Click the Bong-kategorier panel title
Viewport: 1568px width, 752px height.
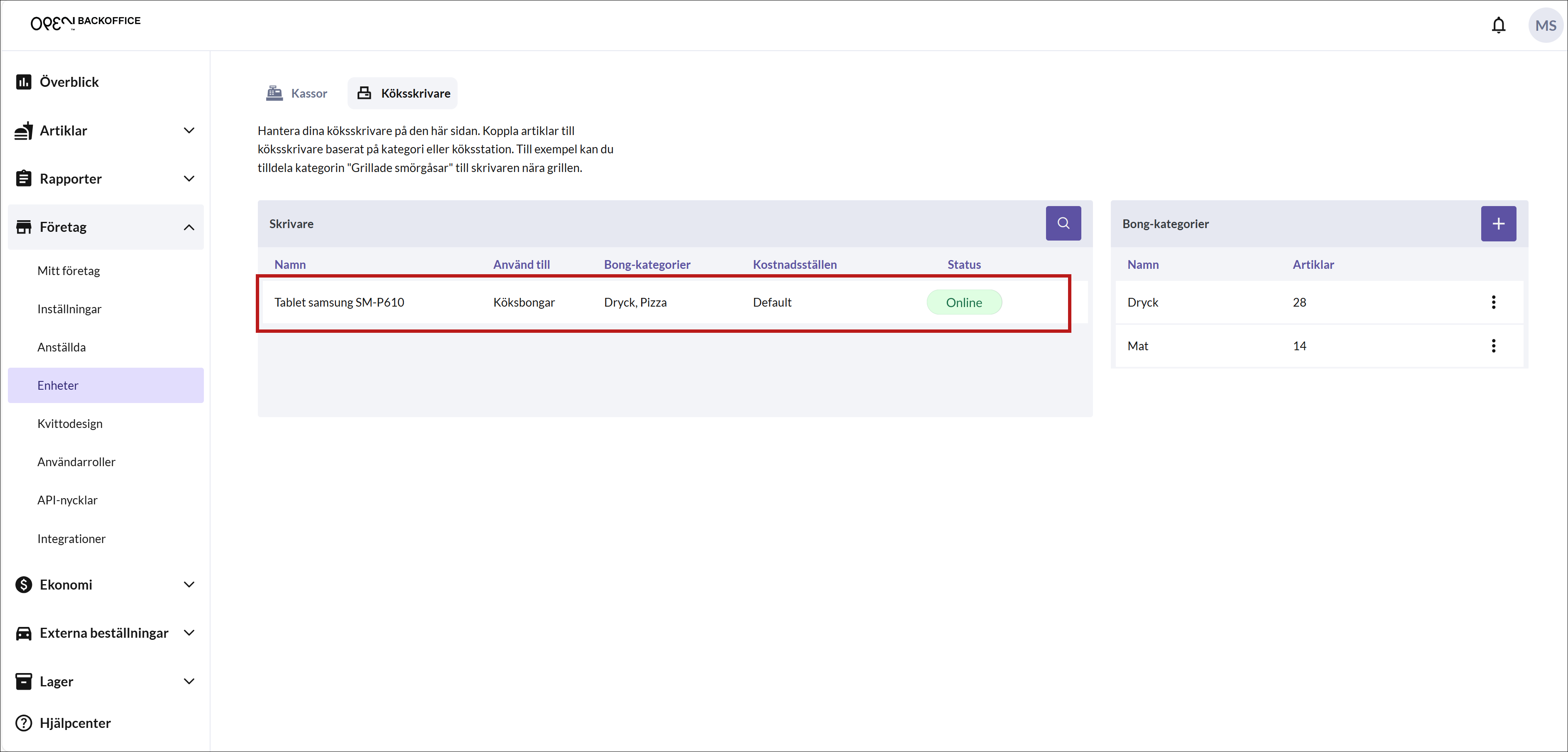pos(1165,224)
